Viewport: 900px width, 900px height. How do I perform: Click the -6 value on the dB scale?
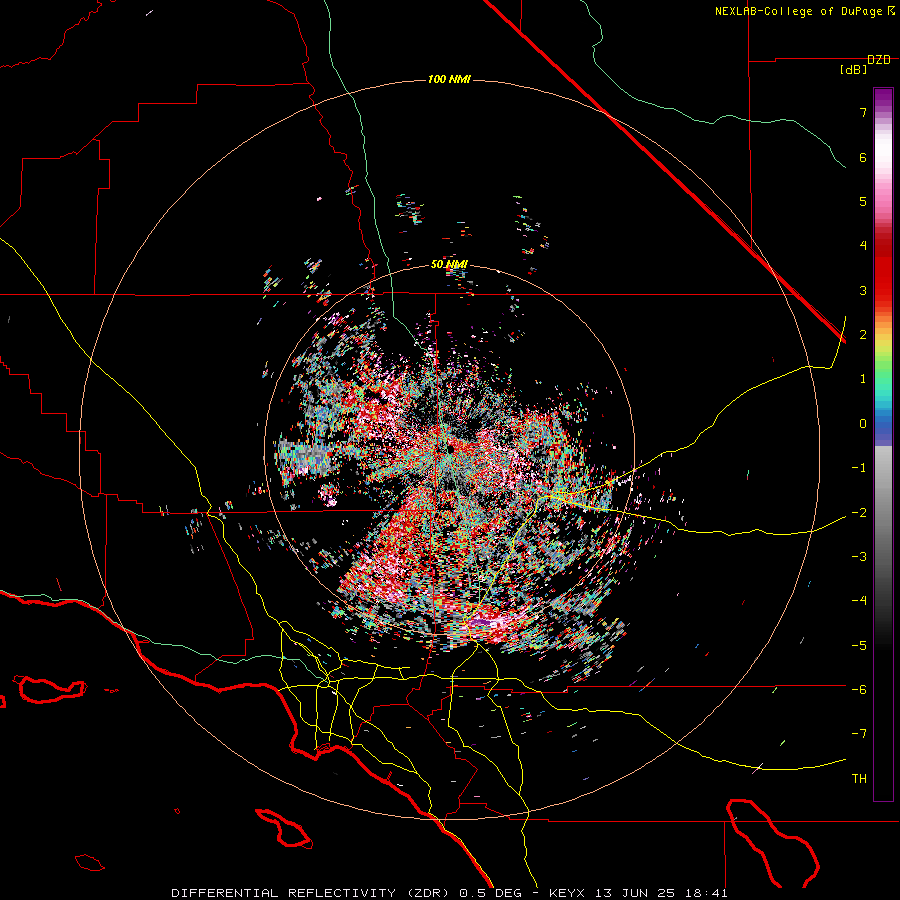[x=859, y=690]
